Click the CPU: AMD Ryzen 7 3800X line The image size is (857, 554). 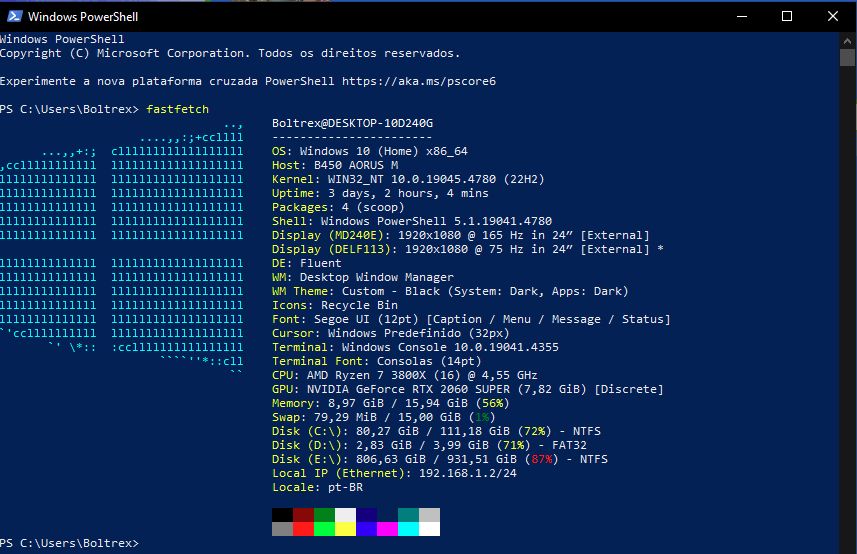coord(405,375)
